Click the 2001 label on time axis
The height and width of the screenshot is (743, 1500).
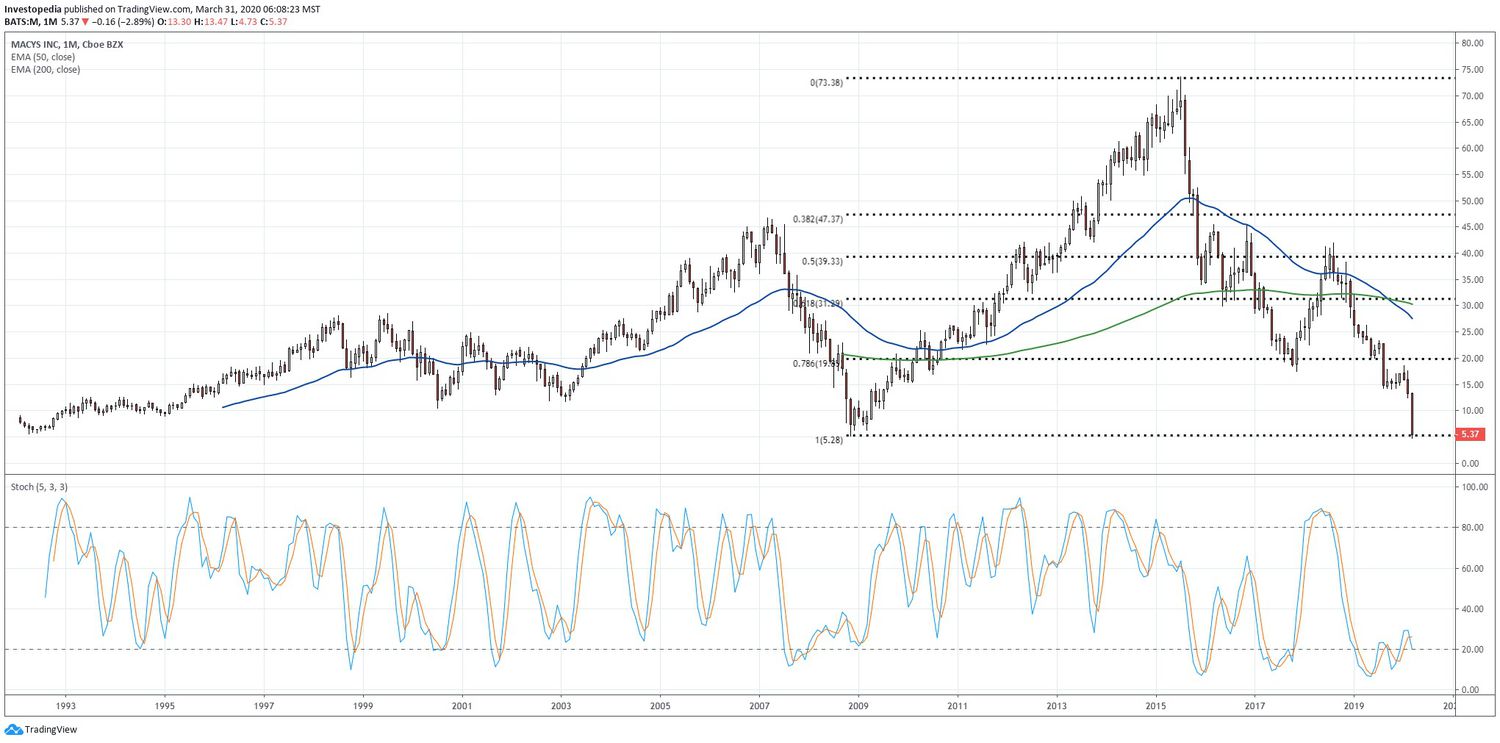point(462,705)
